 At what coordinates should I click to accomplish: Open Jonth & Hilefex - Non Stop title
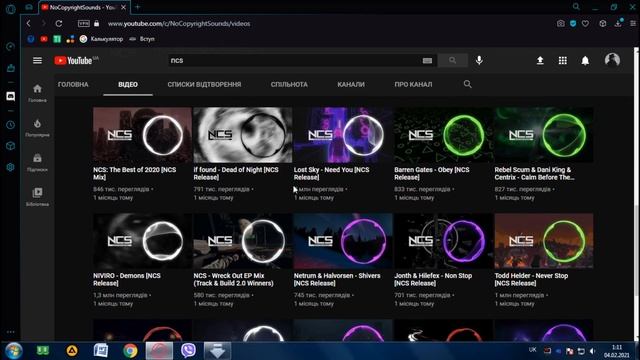(x=433, y=280)
